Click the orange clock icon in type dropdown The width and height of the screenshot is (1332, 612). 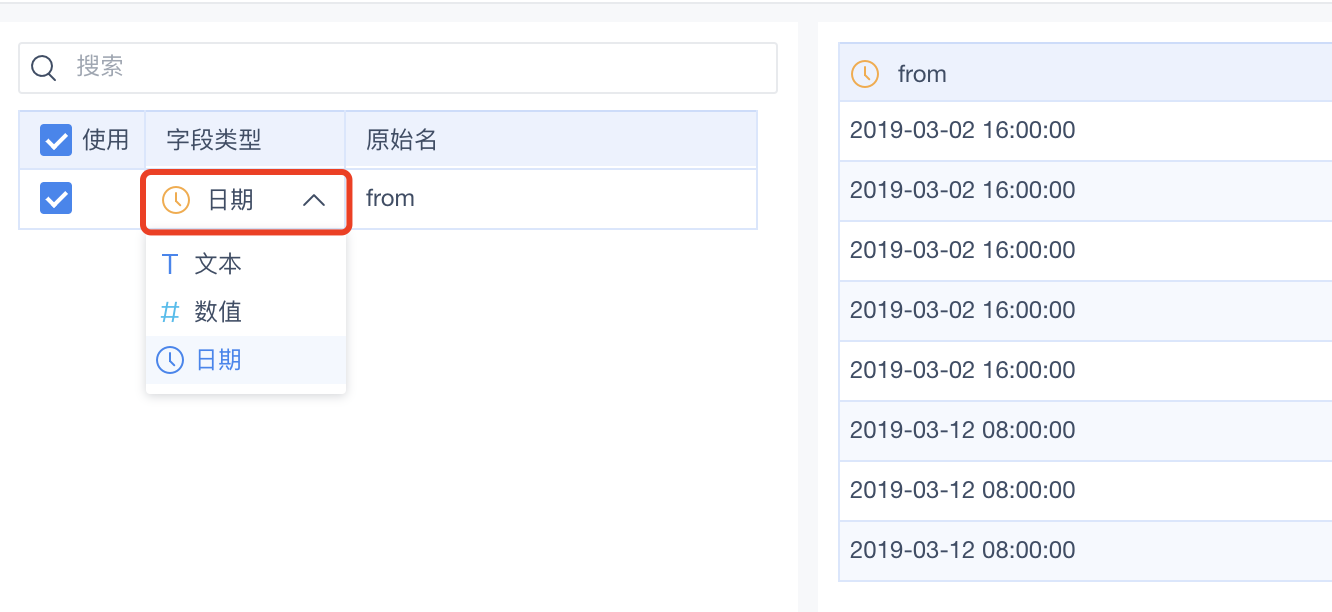176,200
